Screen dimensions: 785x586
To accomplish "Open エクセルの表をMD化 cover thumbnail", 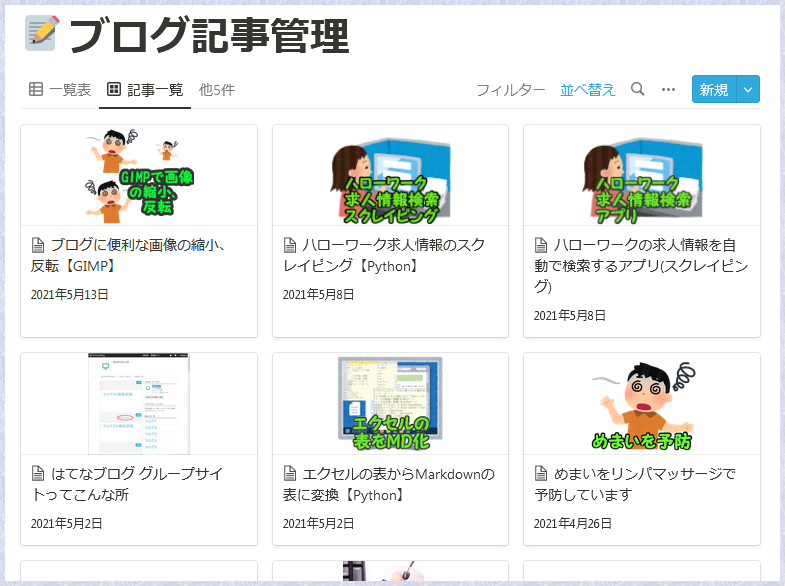I will (390, 403).
